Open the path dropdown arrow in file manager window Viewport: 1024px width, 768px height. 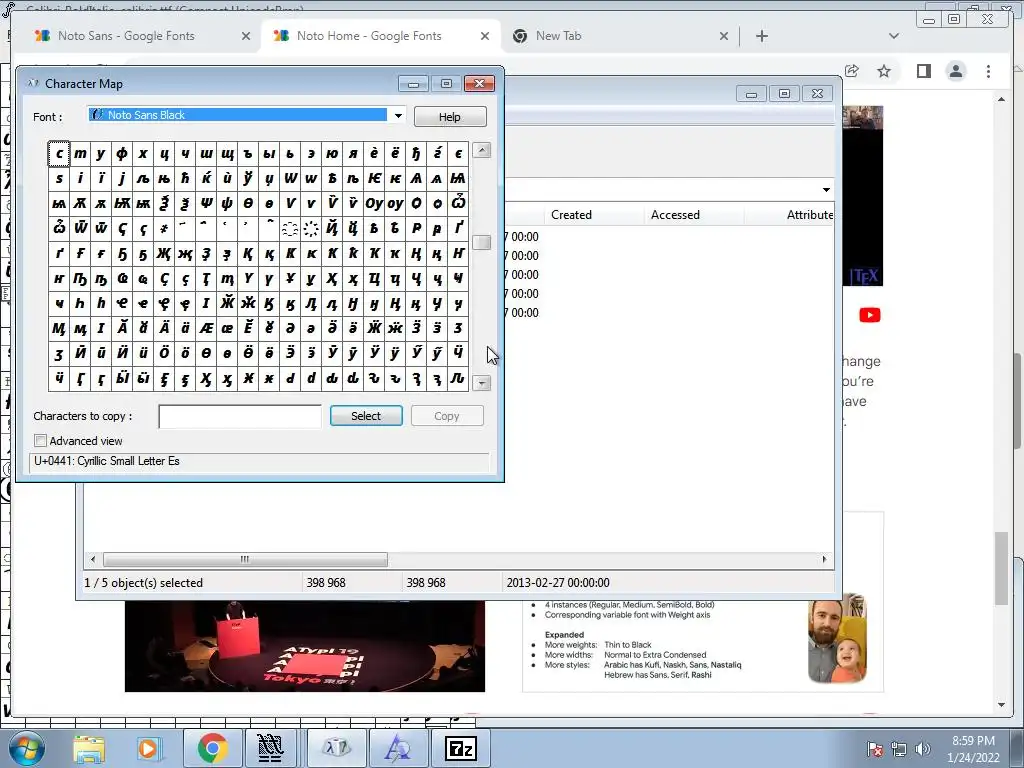pyautogui.click(x=826, y=189)
